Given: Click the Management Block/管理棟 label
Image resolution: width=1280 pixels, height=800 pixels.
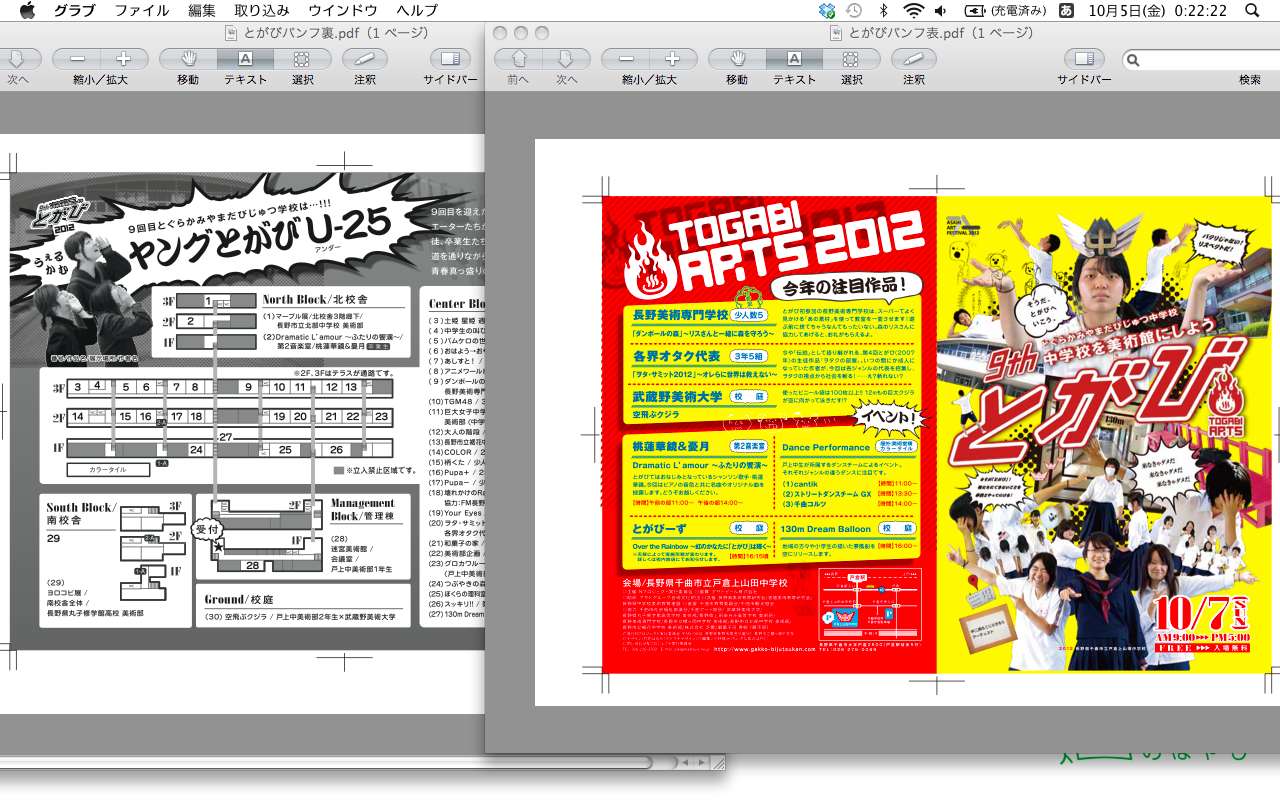Looking at the screenshot, I should (363, 510).
